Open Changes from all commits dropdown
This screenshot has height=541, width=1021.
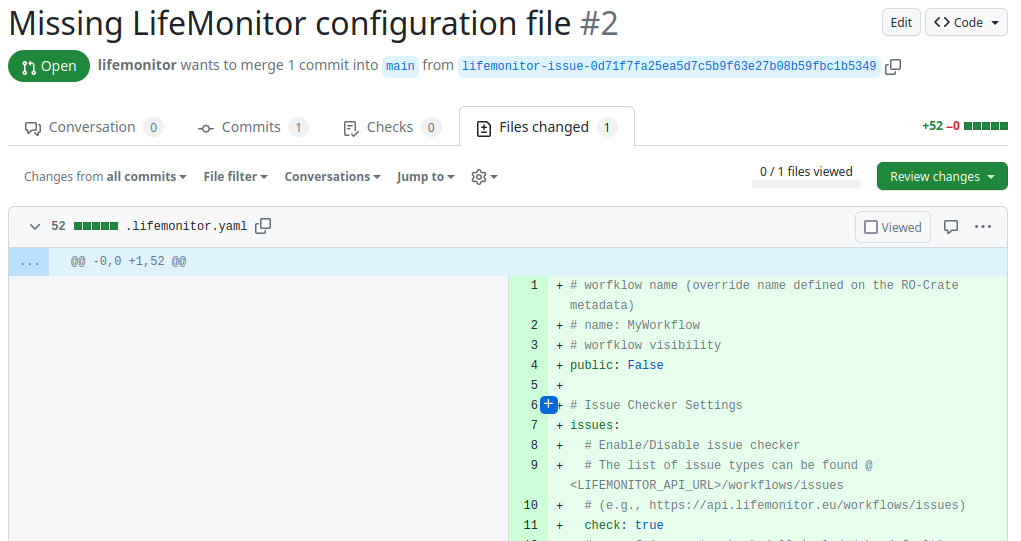(105, 176)
